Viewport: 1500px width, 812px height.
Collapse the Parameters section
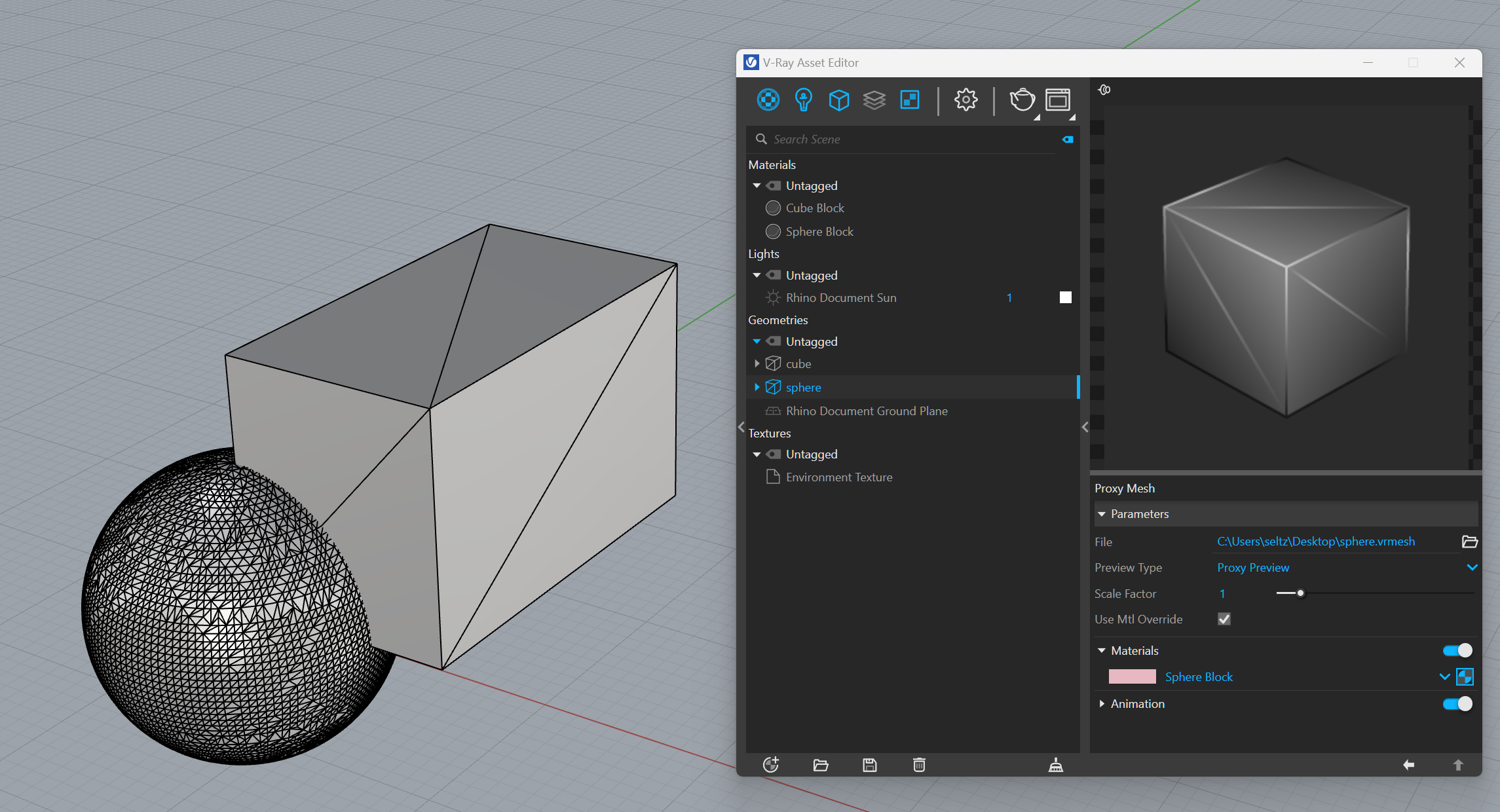[1102, 515]
